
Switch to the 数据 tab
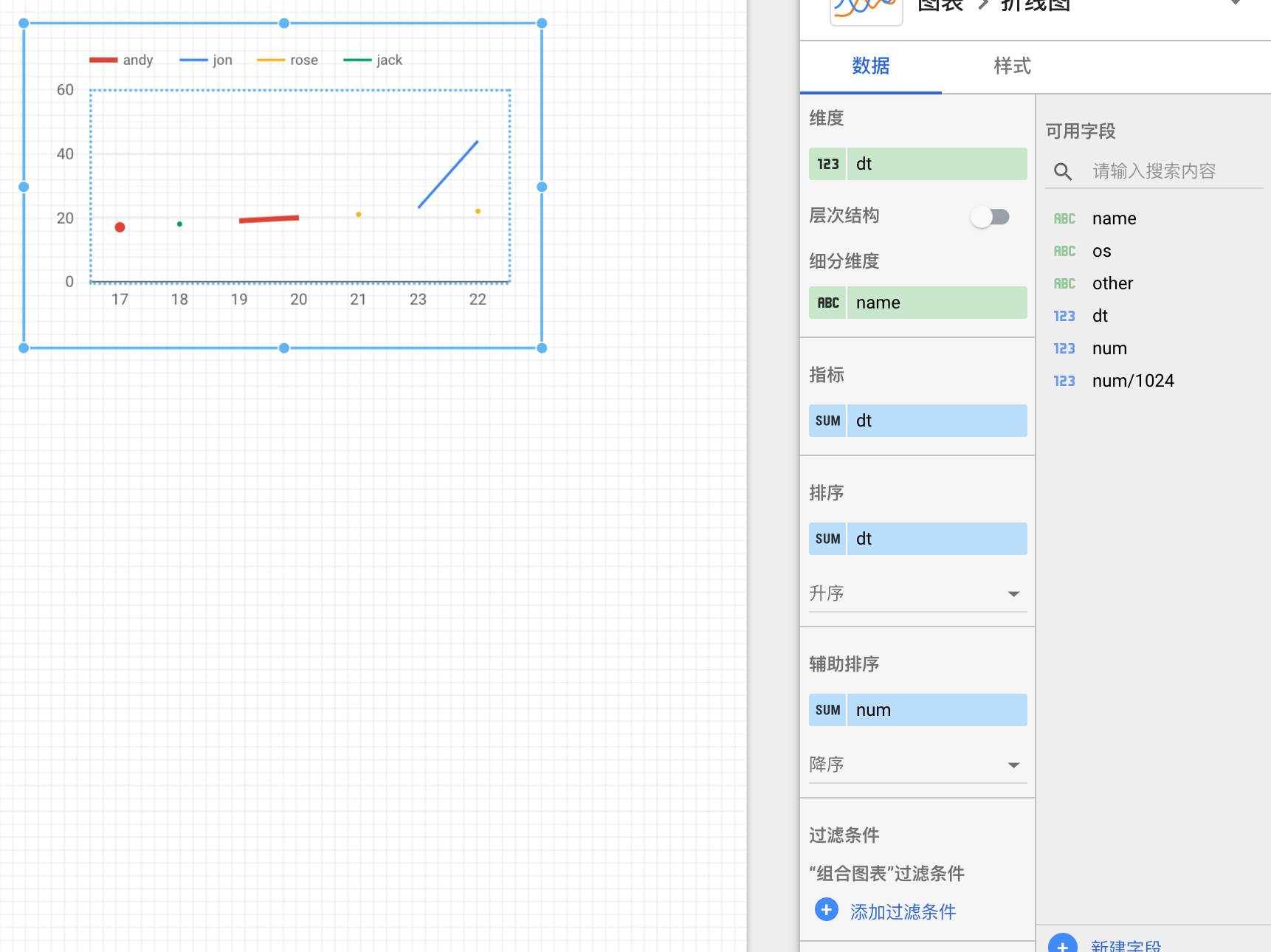coord(870,66)
